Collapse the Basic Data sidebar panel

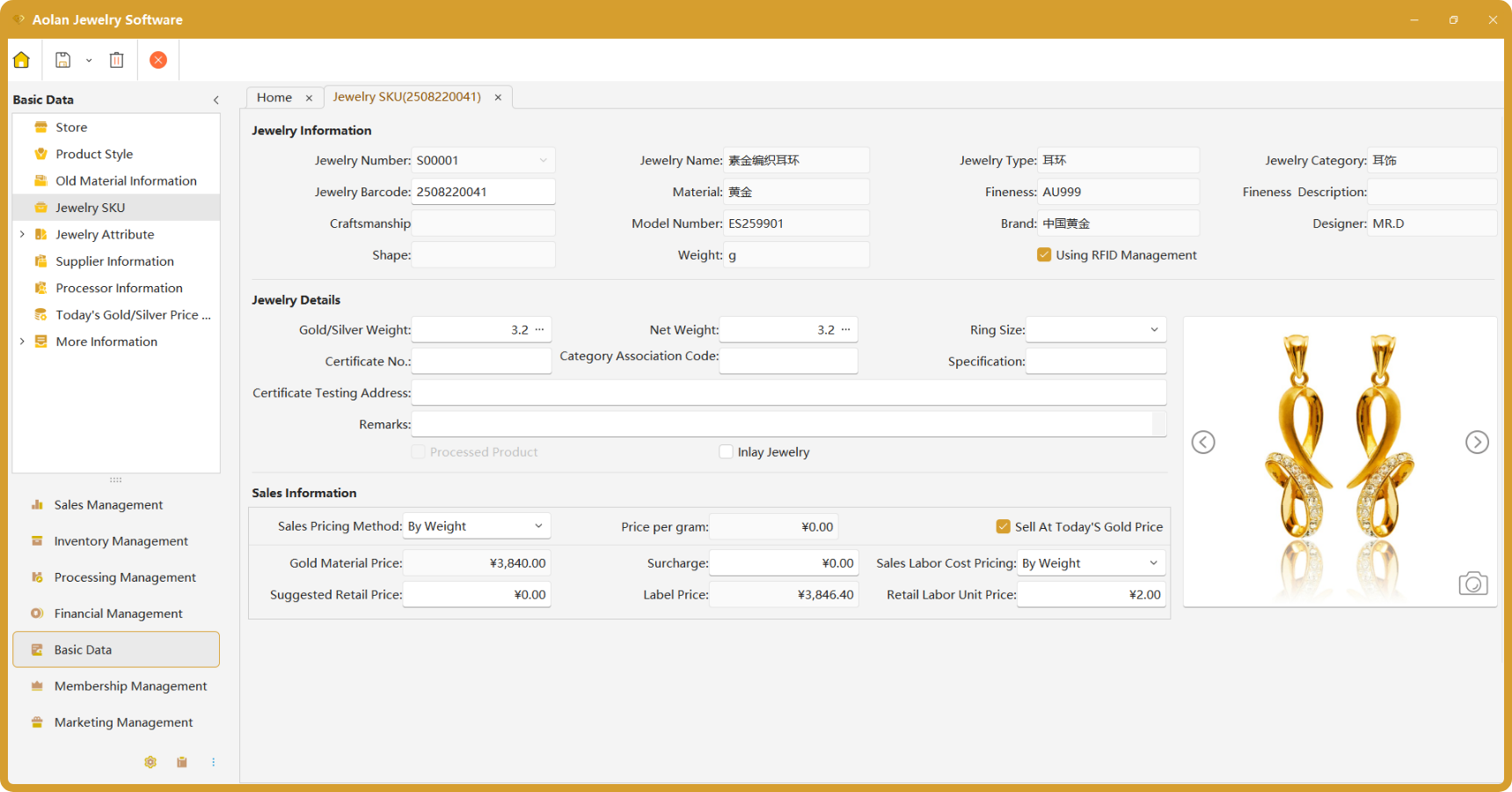(216, 100)
